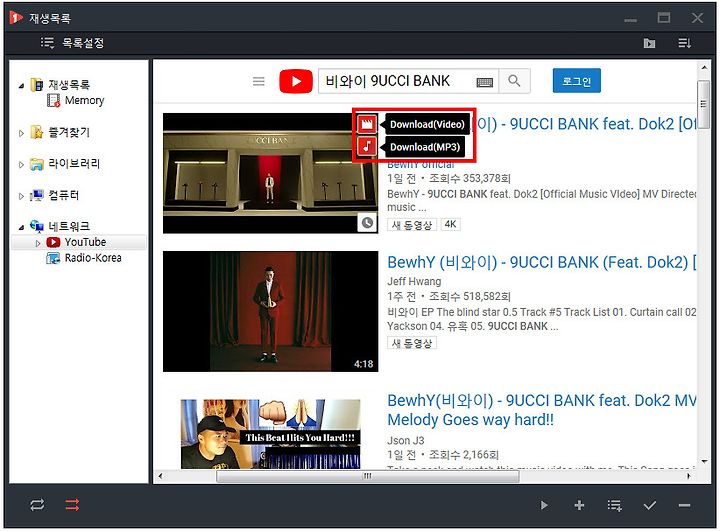This screenshot has height=531, width=720.
Task: Click the 4K badge on first result
Action: [450, 224]
